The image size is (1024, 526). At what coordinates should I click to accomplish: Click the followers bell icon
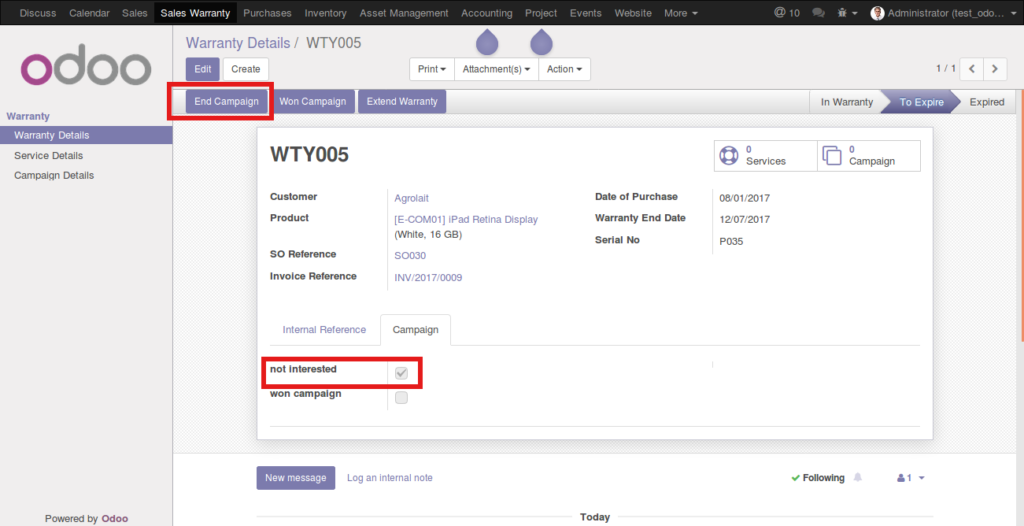[857, 478]
